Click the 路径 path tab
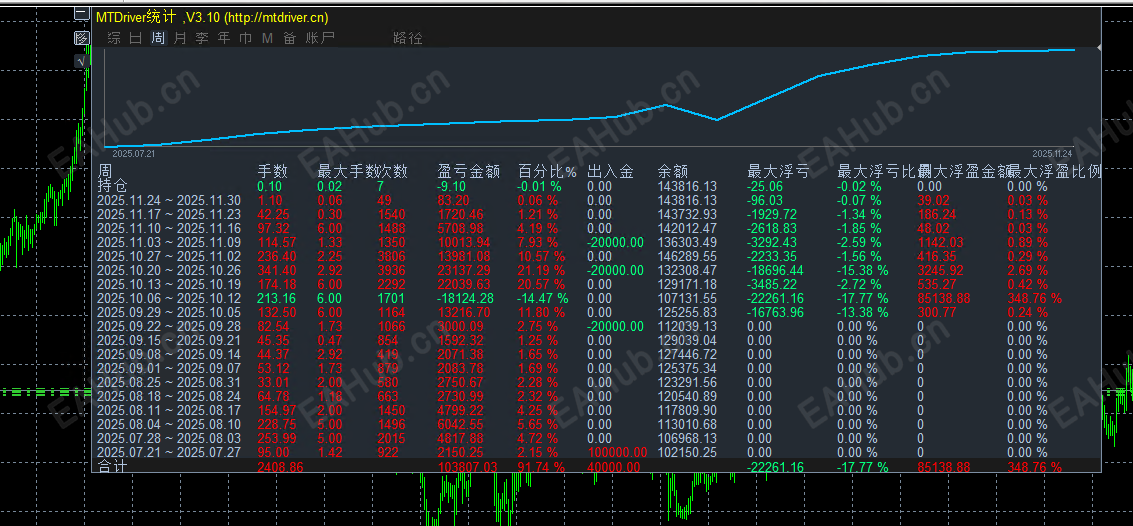The image size is (1133, 526). click(x=408, y=38)
